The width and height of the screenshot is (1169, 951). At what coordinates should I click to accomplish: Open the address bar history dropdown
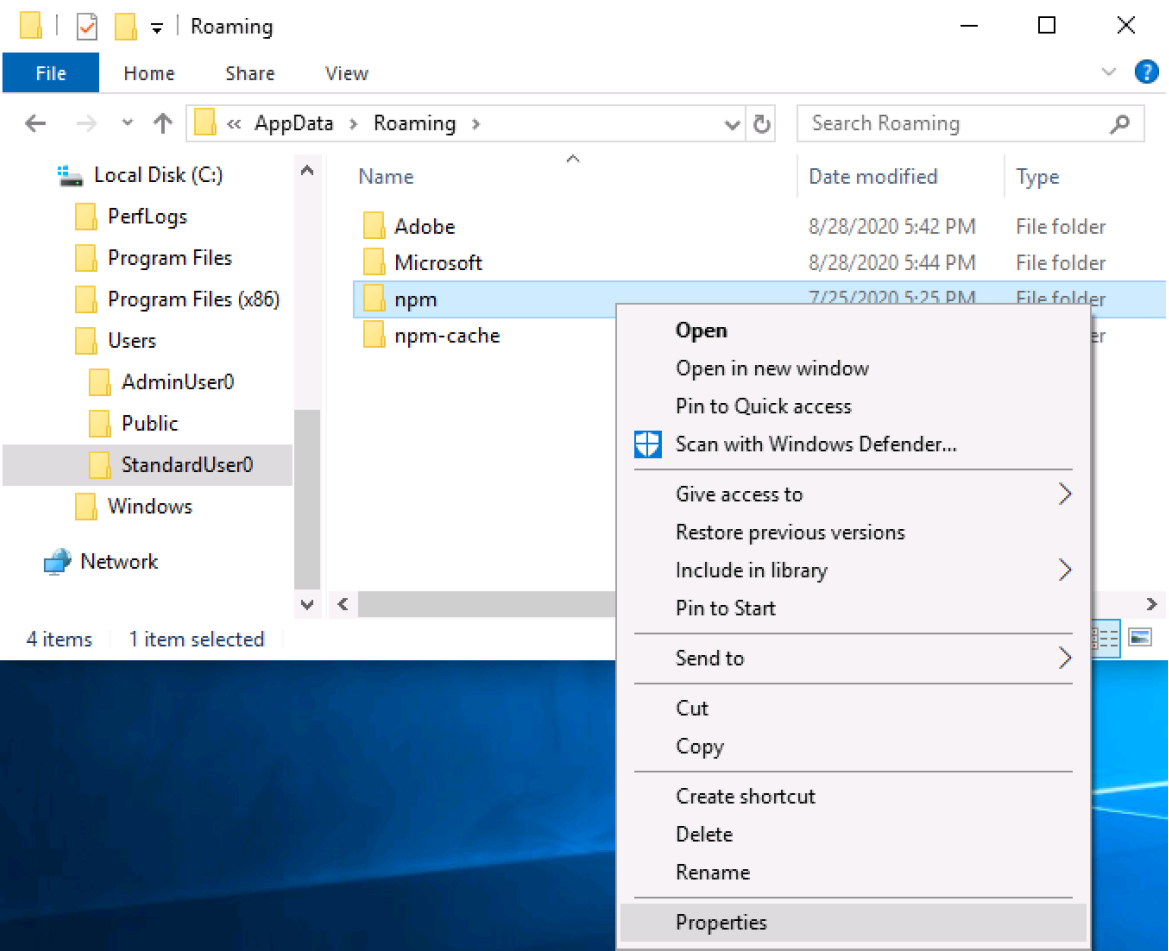[x=732, y=124]
